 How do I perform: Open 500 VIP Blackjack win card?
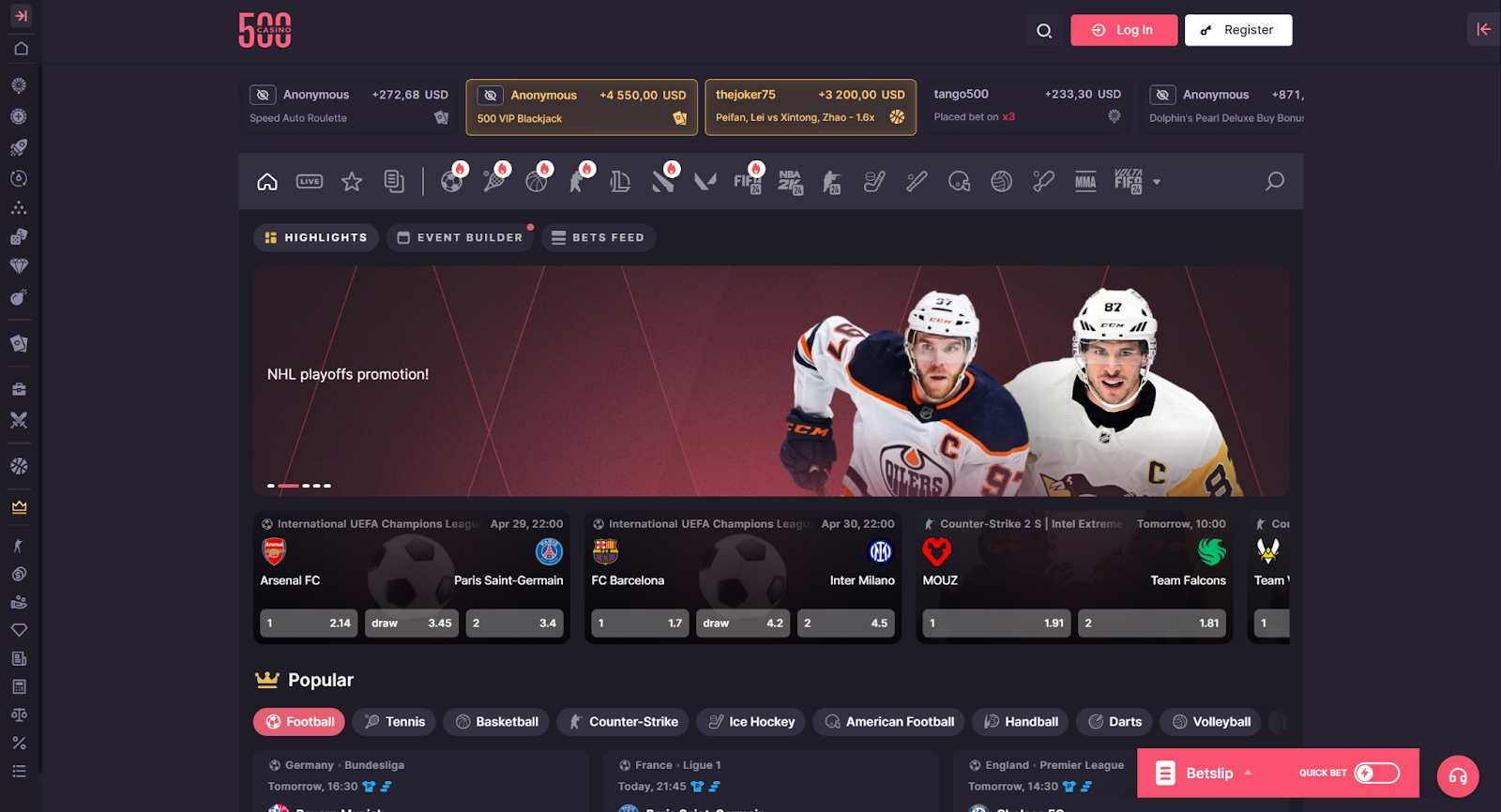pyautogui.click(x=582, y=107)
